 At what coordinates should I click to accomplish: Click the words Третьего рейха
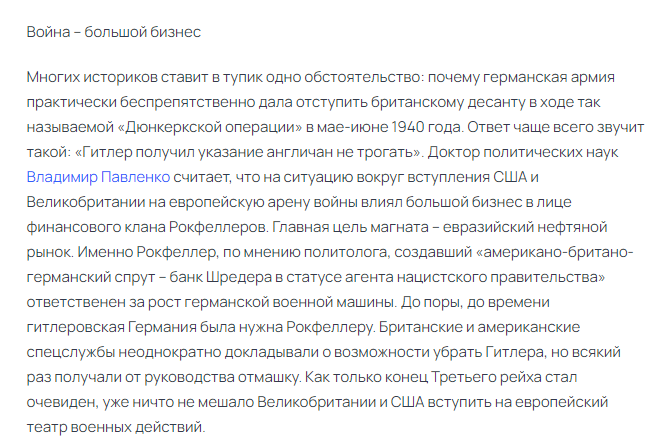point(485,377)
